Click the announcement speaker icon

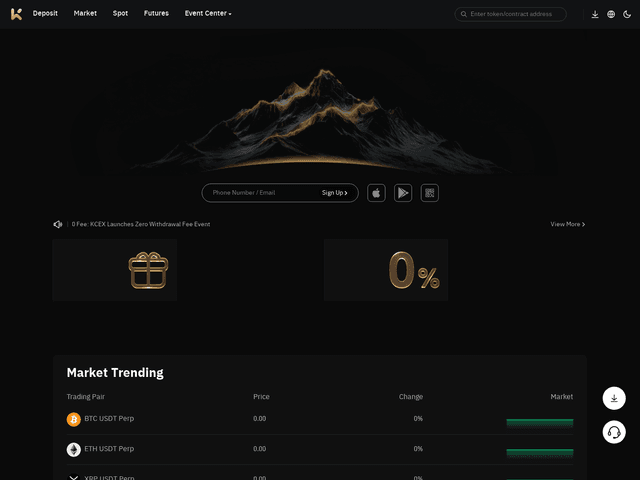tap(58, 224)
